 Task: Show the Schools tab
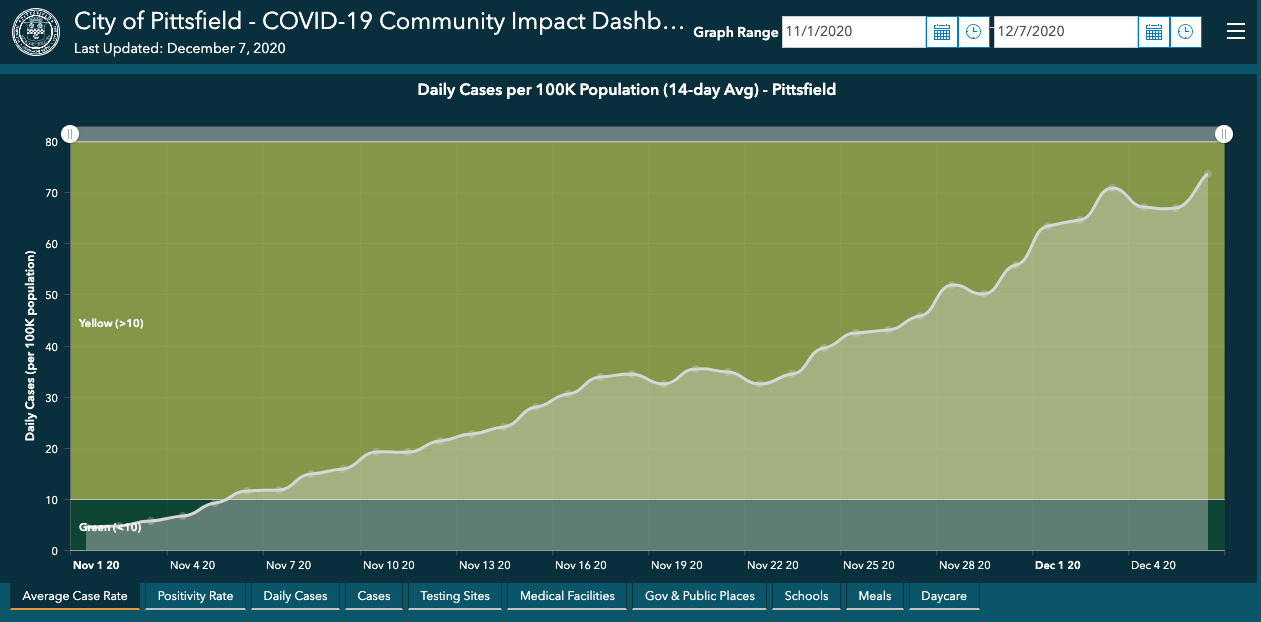tap(806, 596)
